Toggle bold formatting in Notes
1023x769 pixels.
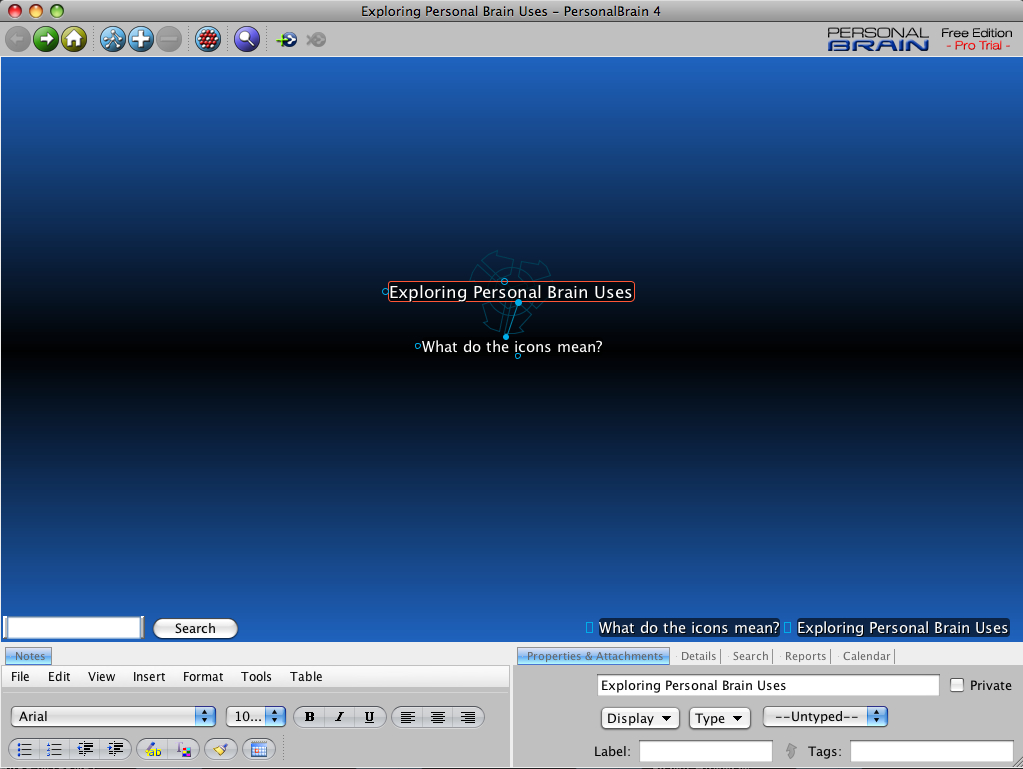click(309, 717)
